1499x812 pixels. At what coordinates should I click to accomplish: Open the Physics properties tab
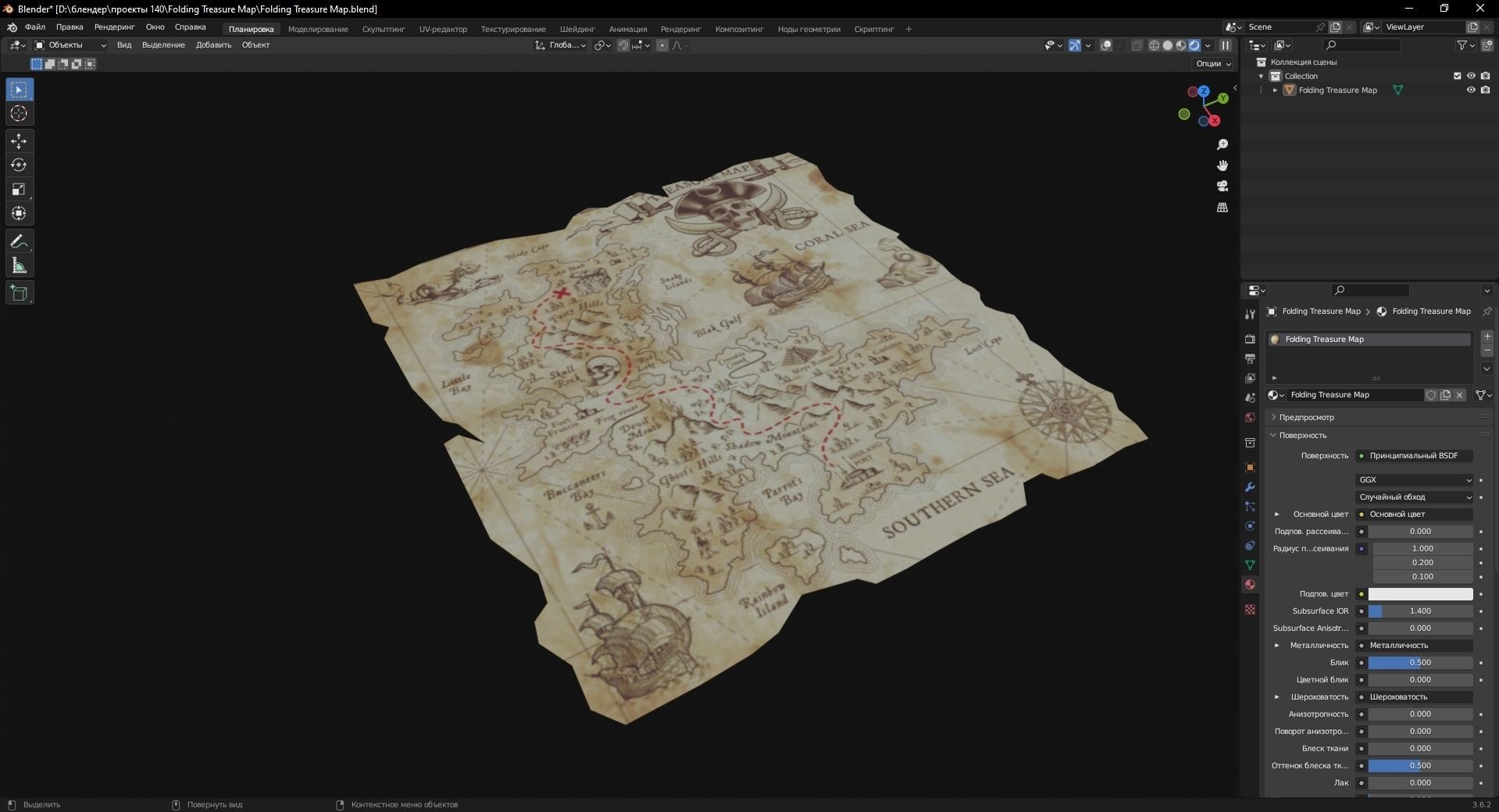1250,526
